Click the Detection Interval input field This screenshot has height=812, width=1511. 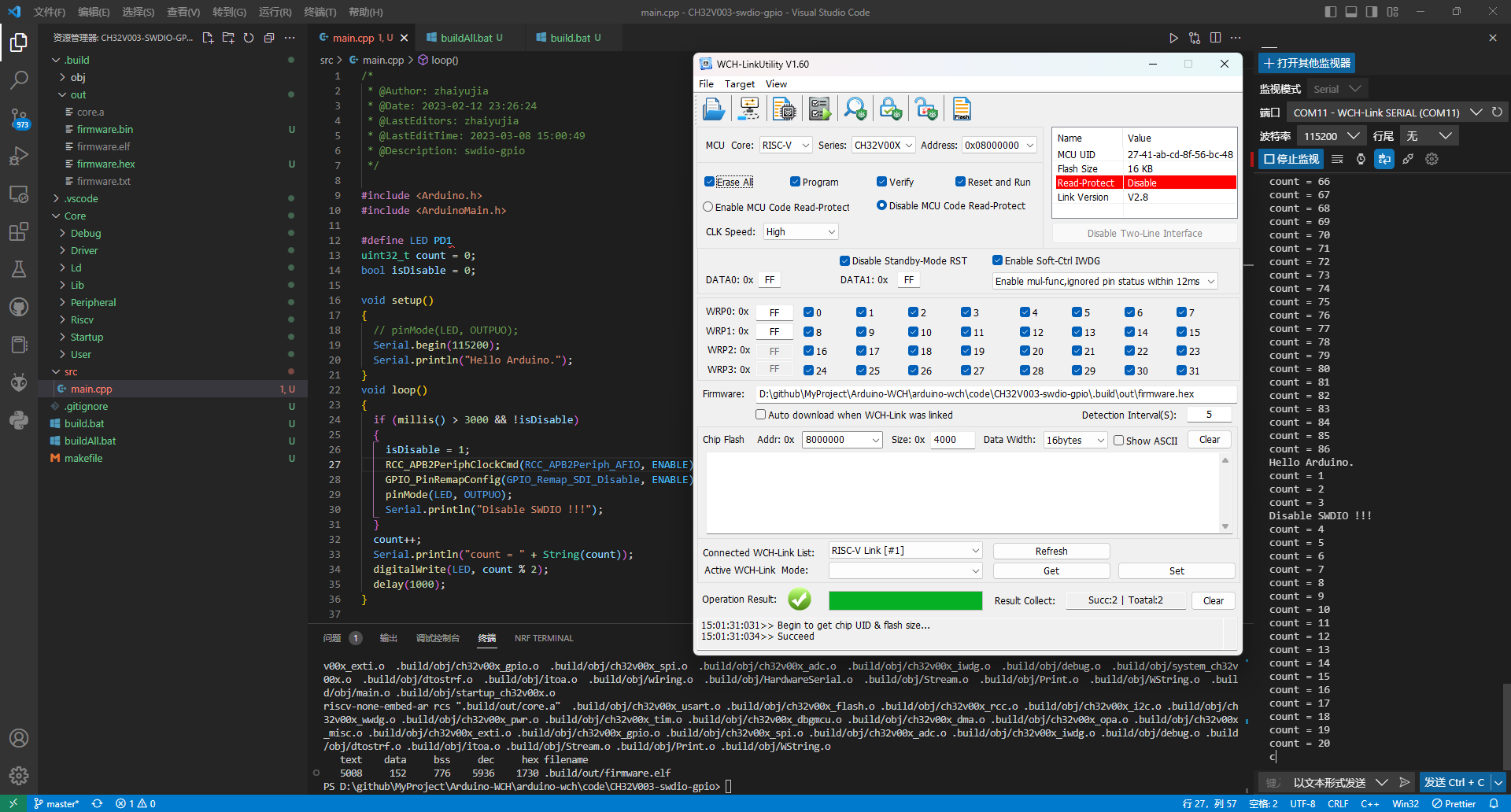(1209, 415)
